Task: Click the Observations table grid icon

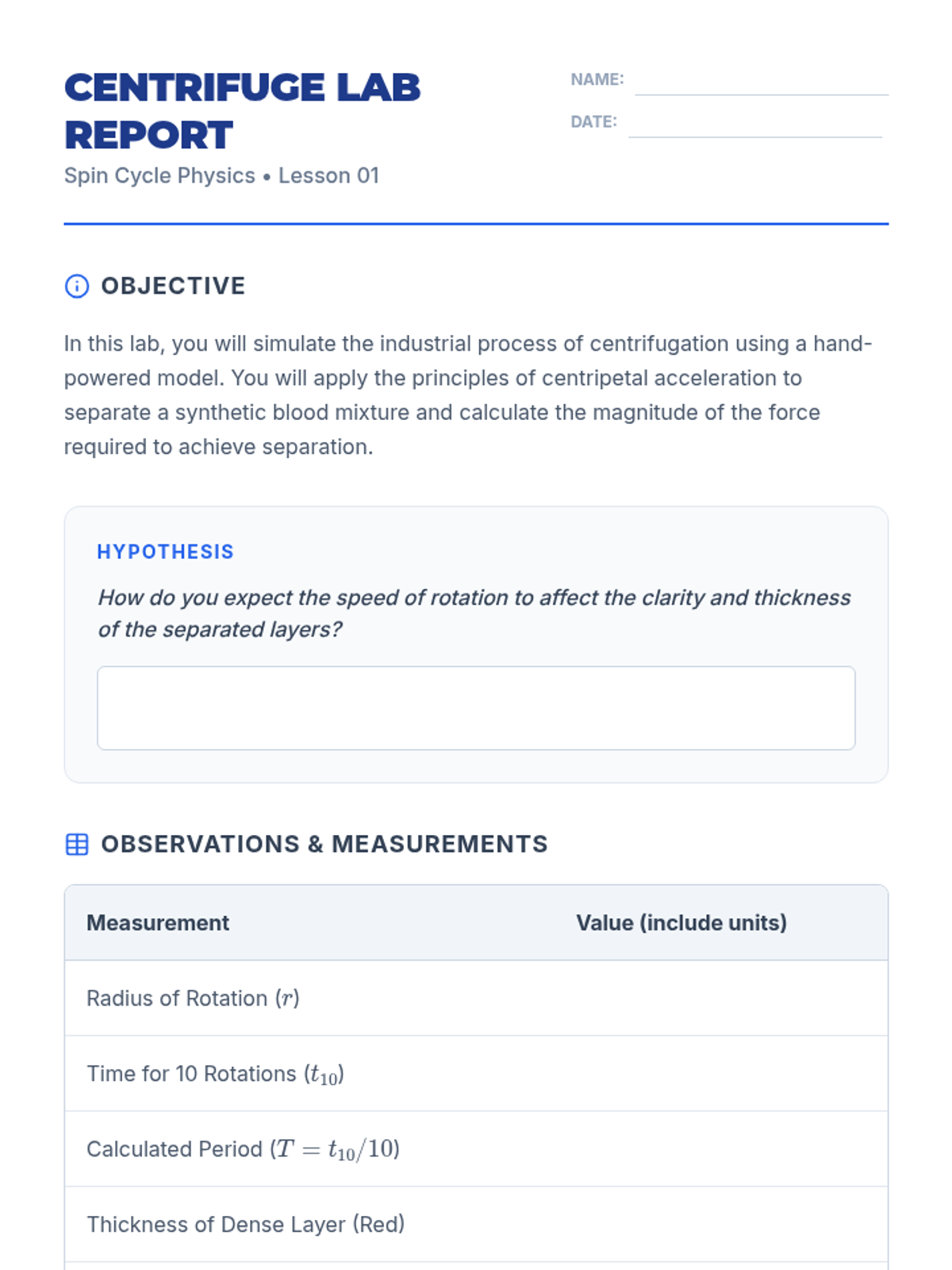Action: point(77,844)
